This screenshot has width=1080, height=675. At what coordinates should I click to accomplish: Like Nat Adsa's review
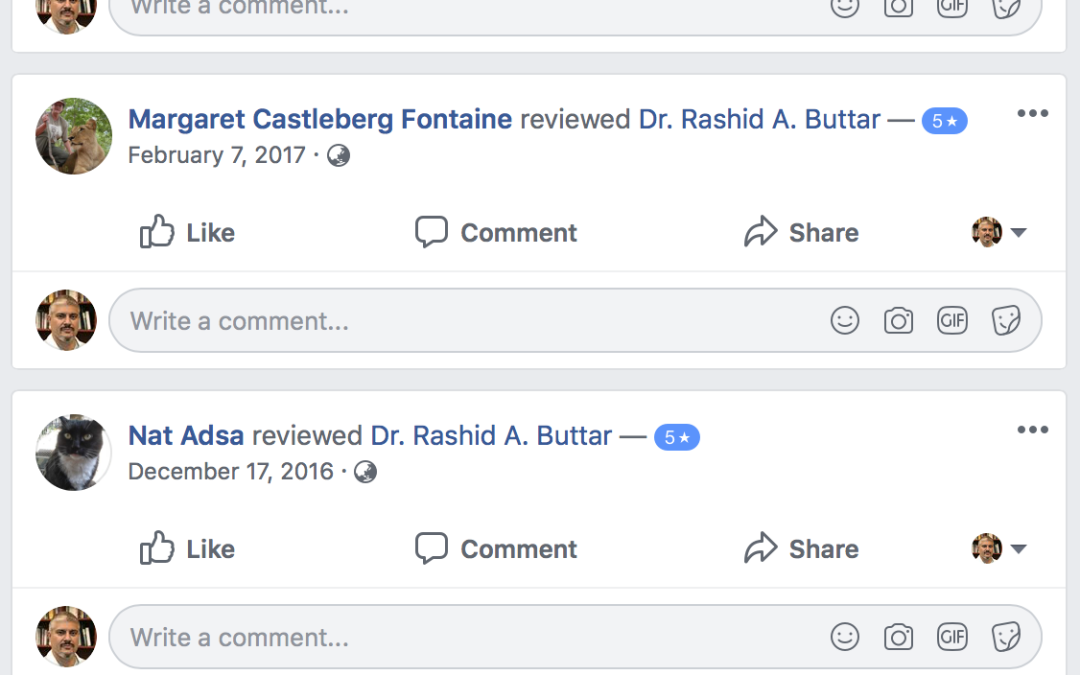[x=187, y=549]
